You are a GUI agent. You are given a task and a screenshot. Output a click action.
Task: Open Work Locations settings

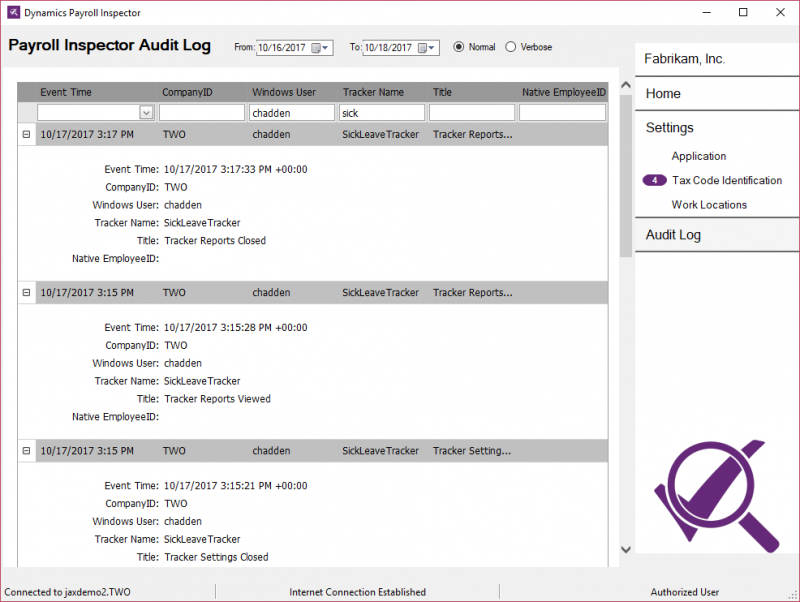click(x=709, y=205)
